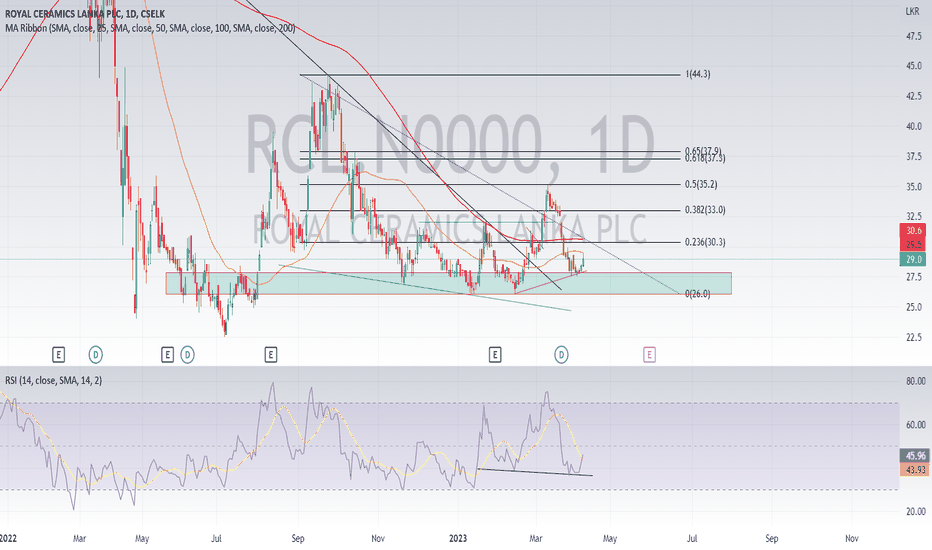Open the earnings E marker in late May 2022
The width and height of the screenshot is (932, 550).
coord(167,355)
